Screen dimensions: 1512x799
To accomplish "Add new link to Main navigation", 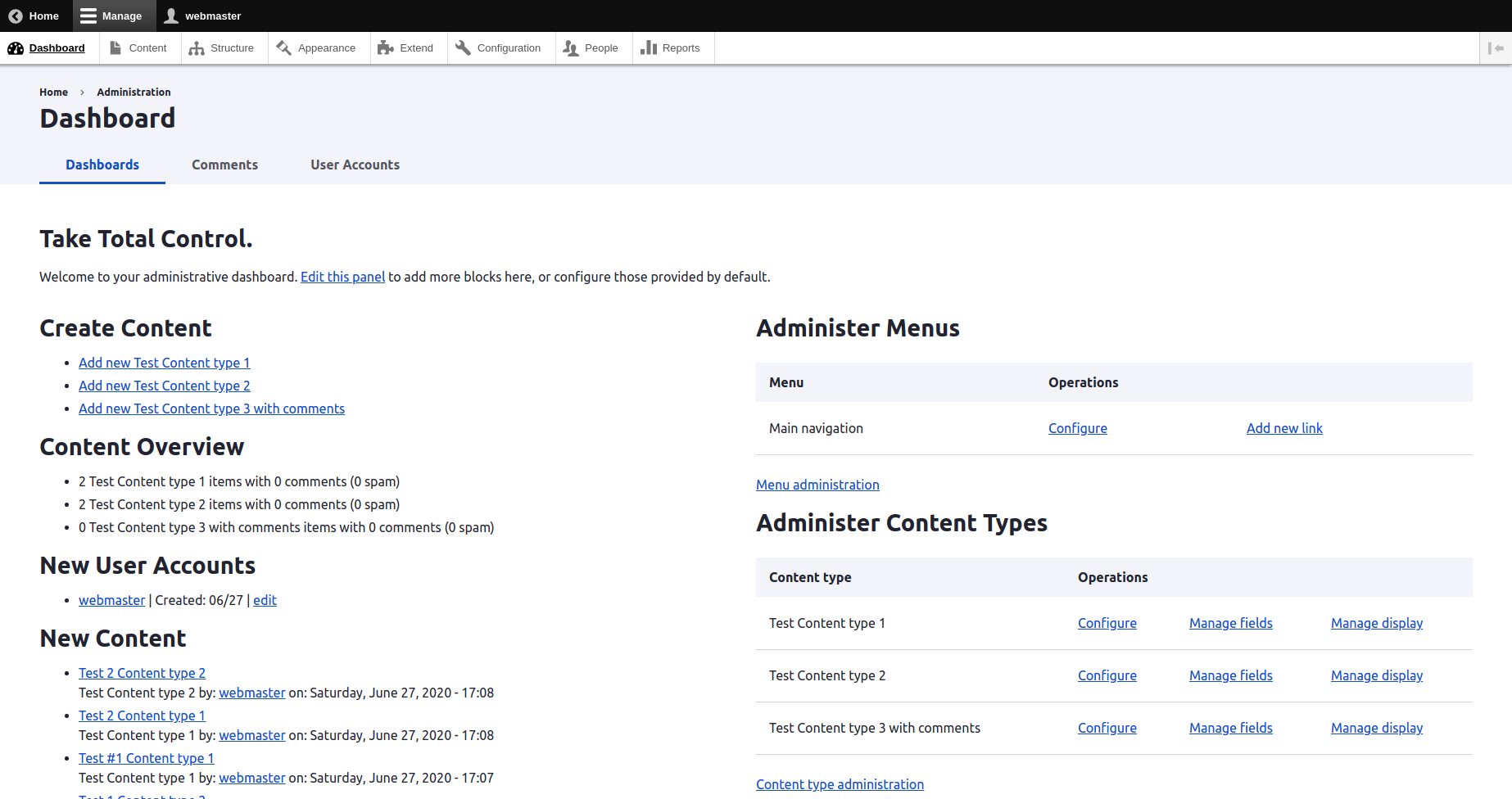I will pyautogui.click(x=1283, y=428).
